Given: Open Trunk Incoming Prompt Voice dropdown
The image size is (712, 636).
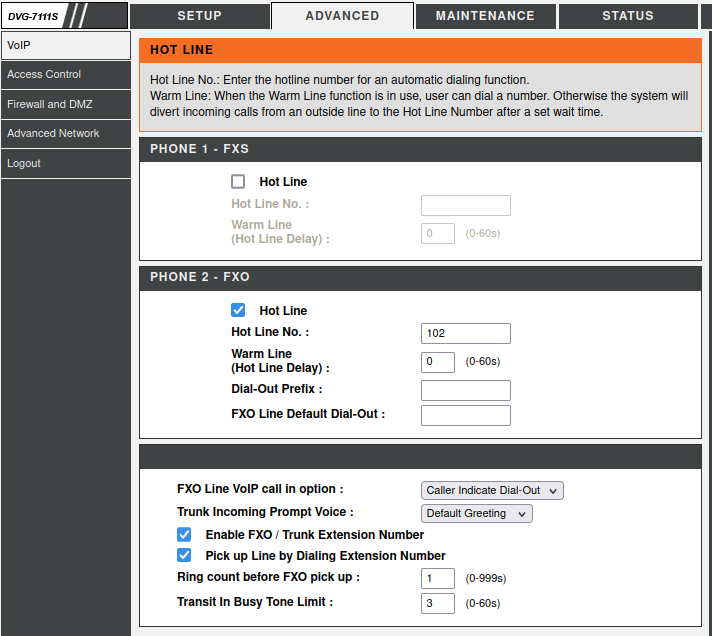Looking at the screenshot, I should [x=476, y=513].
